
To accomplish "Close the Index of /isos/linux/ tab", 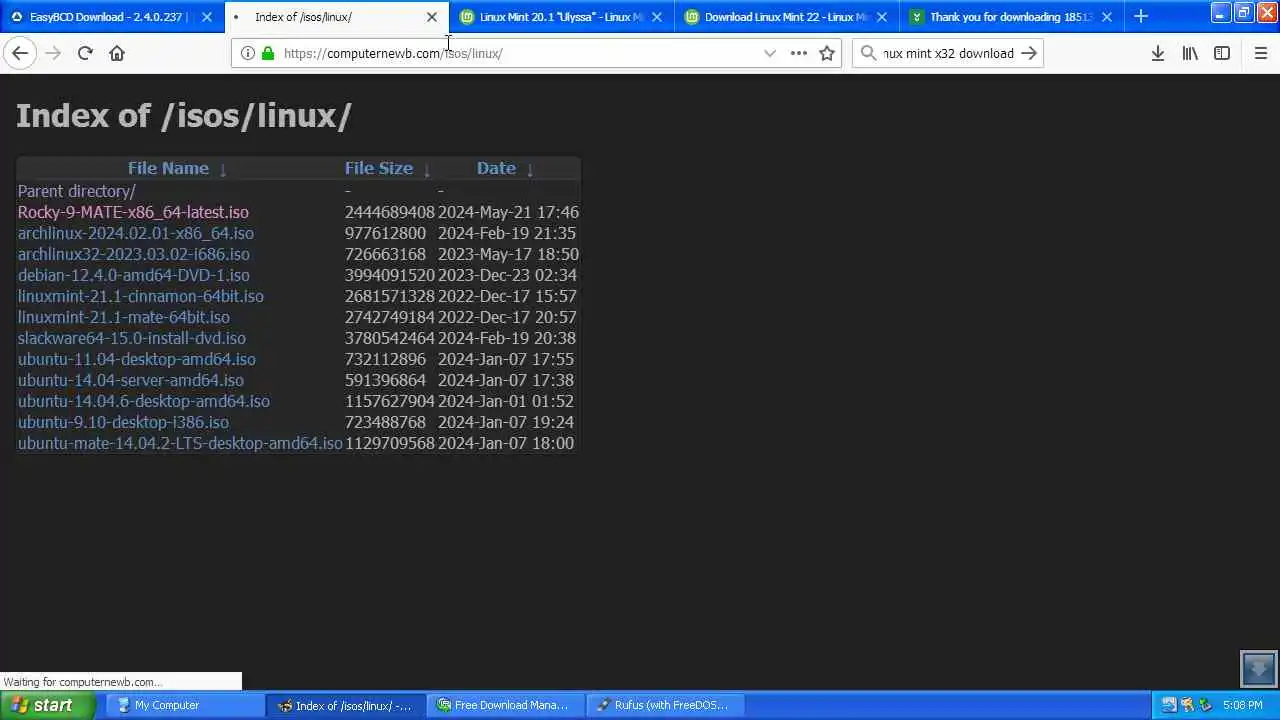I will tap(432, 17).
